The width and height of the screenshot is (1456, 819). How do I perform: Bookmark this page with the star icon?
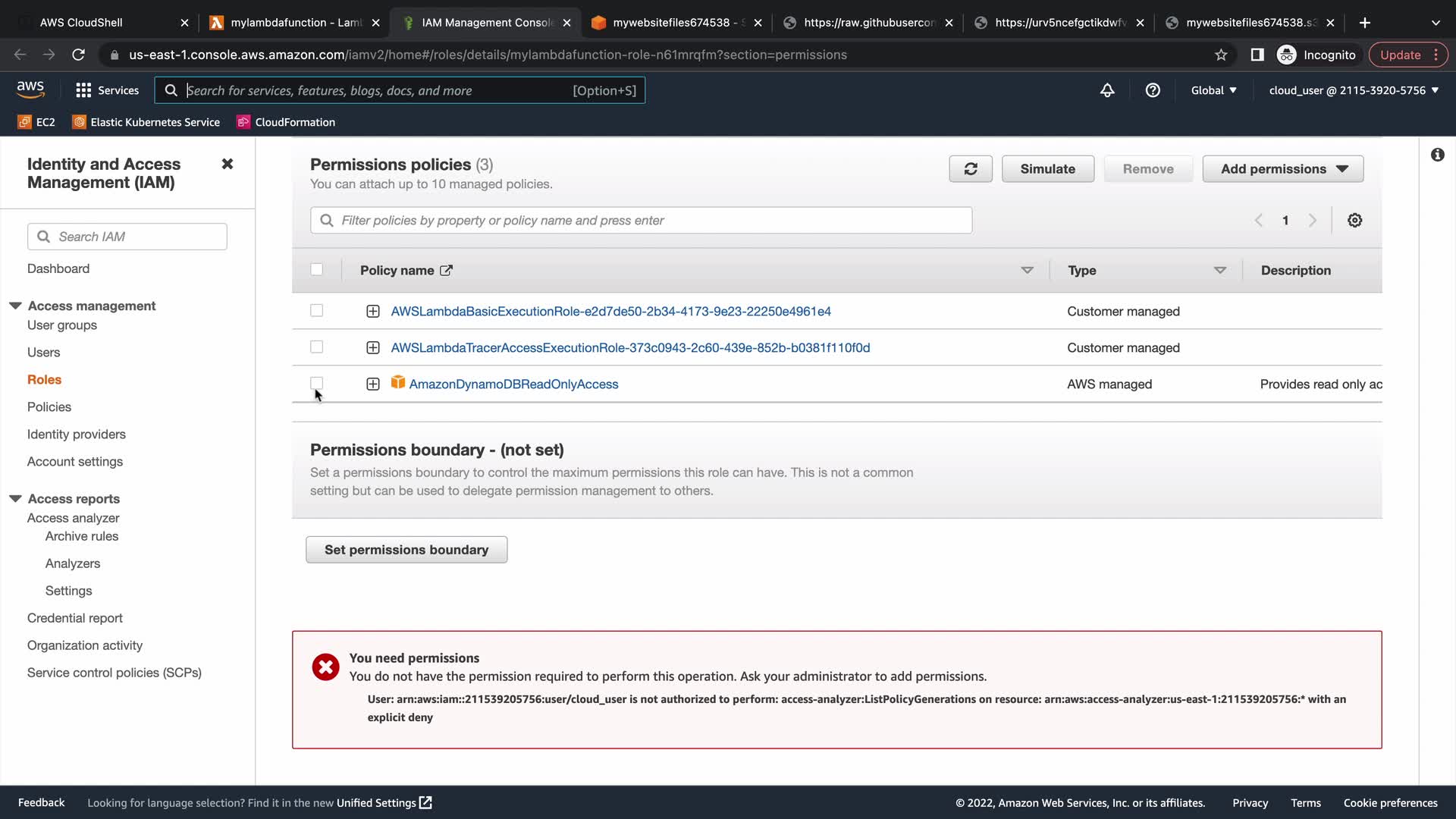1221,55
